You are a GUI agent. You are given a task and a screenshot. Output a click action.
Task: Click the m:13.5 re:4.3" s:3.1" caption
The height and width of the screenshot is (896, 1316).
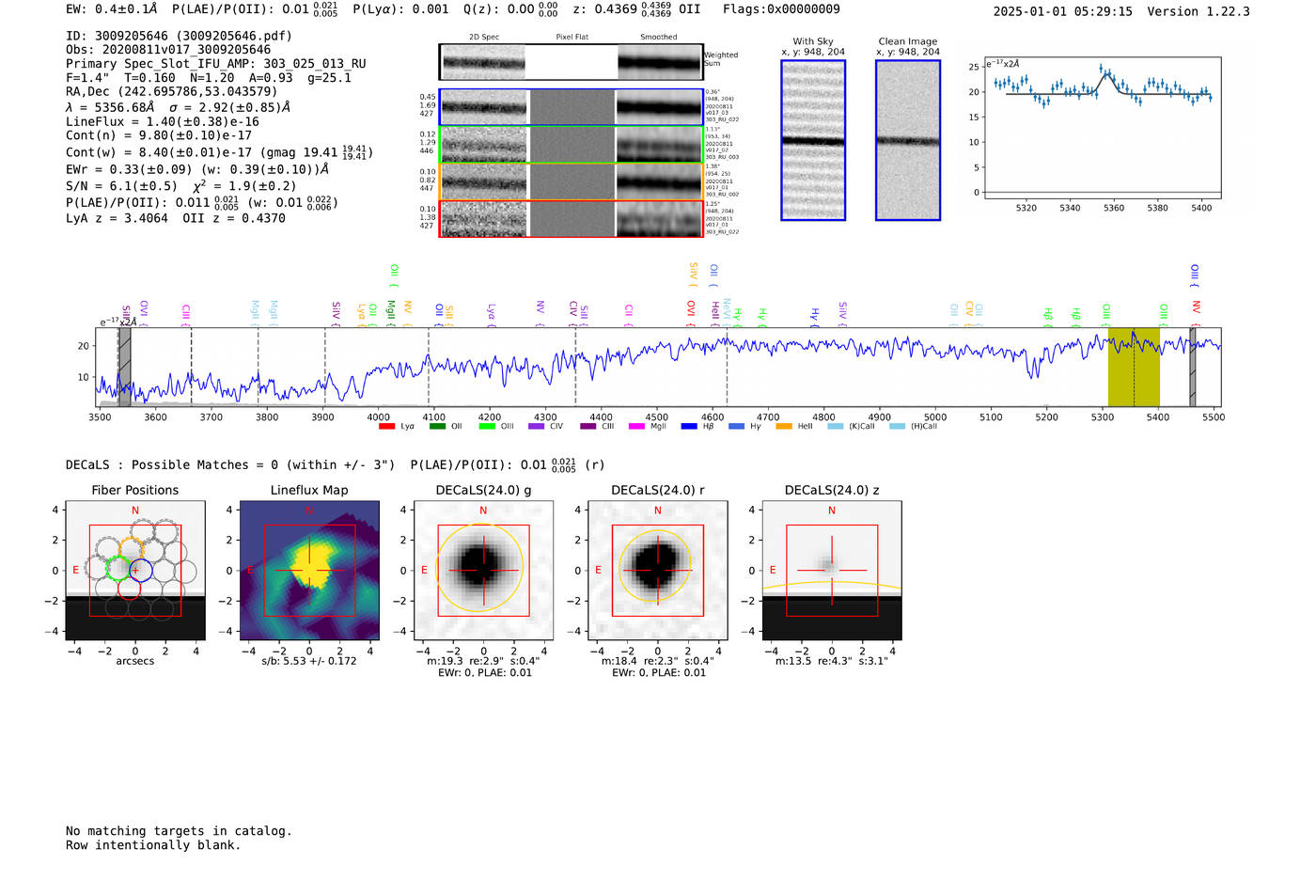(x=832, y=661)
